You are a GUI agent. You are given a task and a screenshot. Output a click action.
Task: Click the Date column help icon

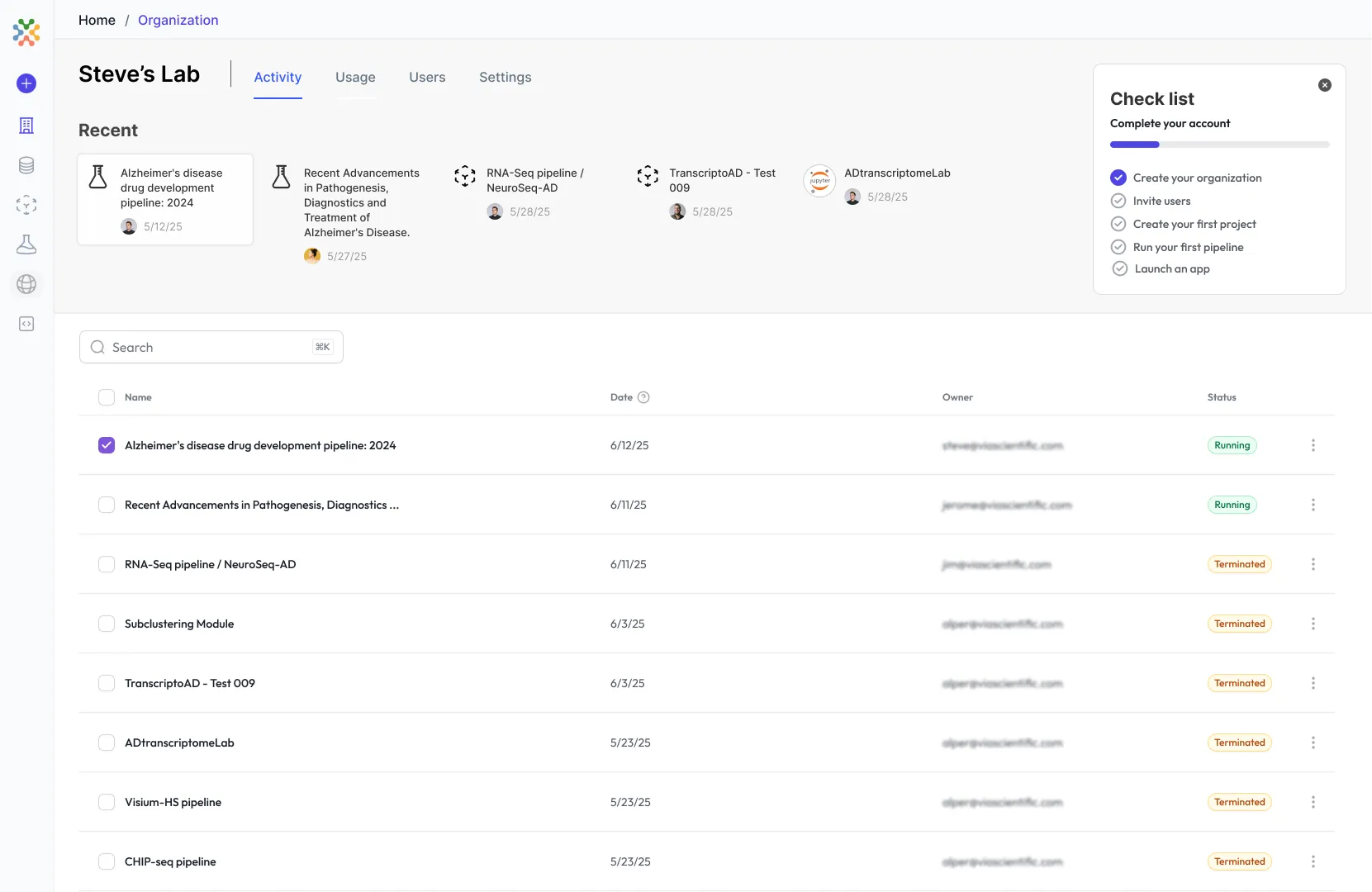point(643,397)
